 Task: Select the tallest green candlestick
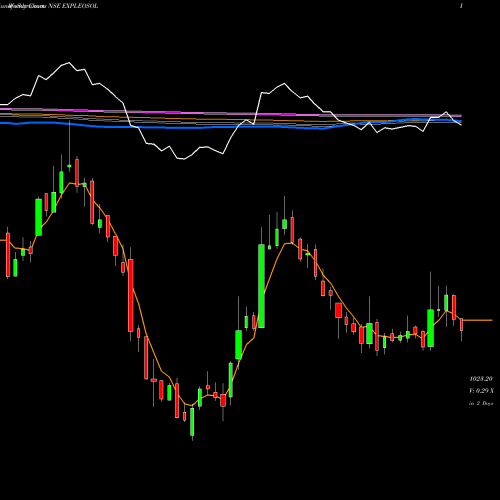[x=261, y=286]
